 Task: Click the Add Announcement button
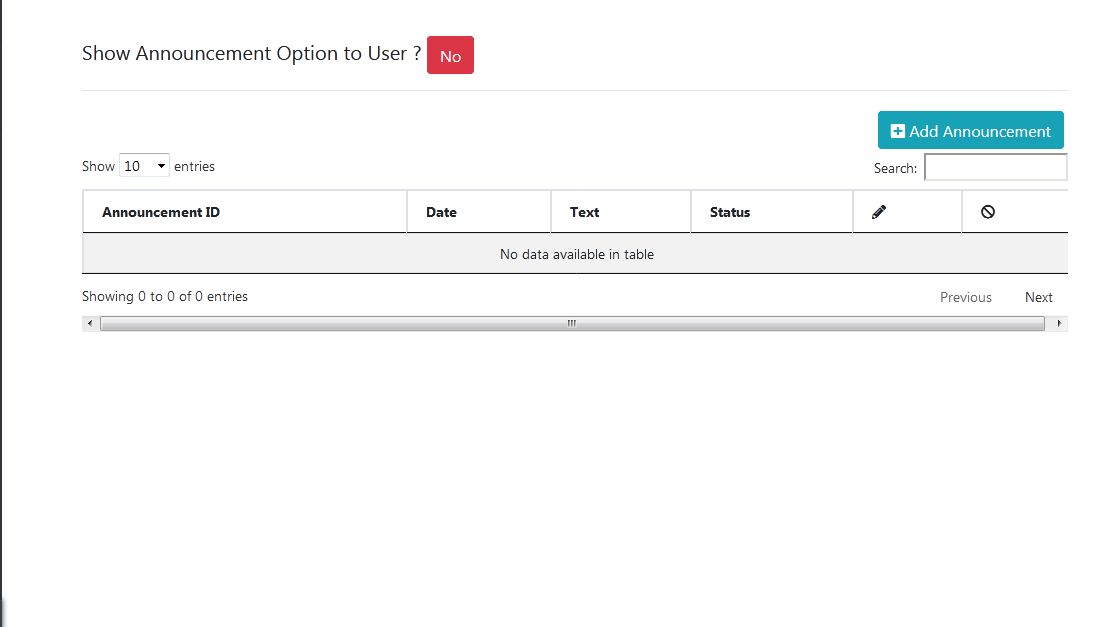coord(970,130)
